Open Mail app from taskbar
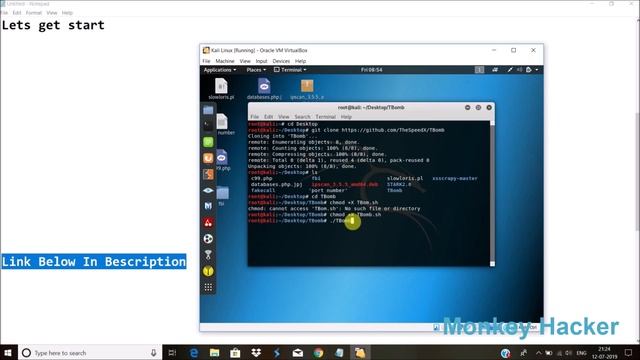This screenshot has width=640, height=360. point(298,353)
